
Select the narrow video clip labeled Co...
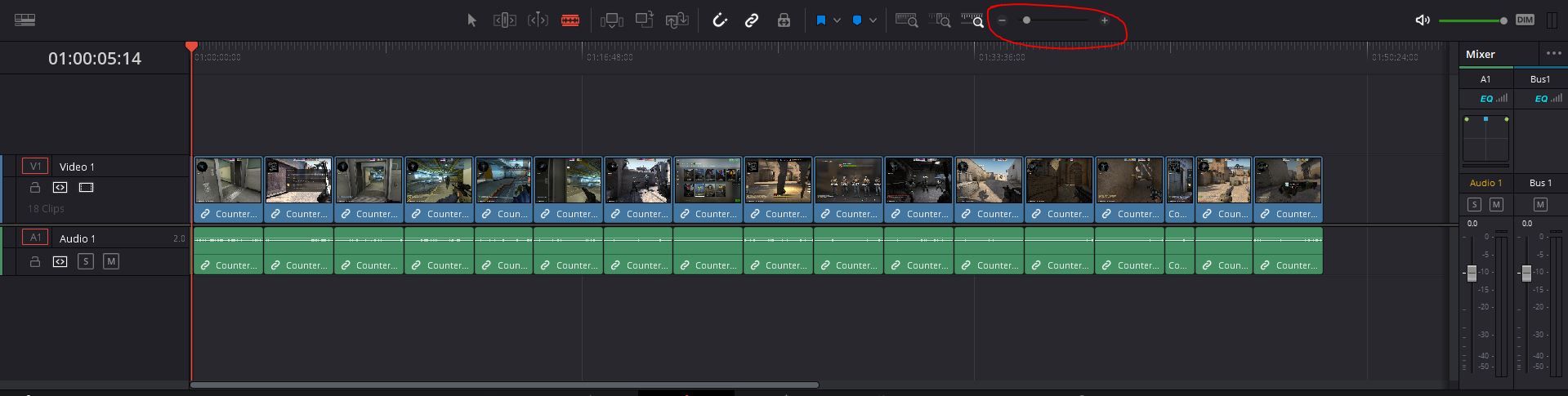point(1179,189)
